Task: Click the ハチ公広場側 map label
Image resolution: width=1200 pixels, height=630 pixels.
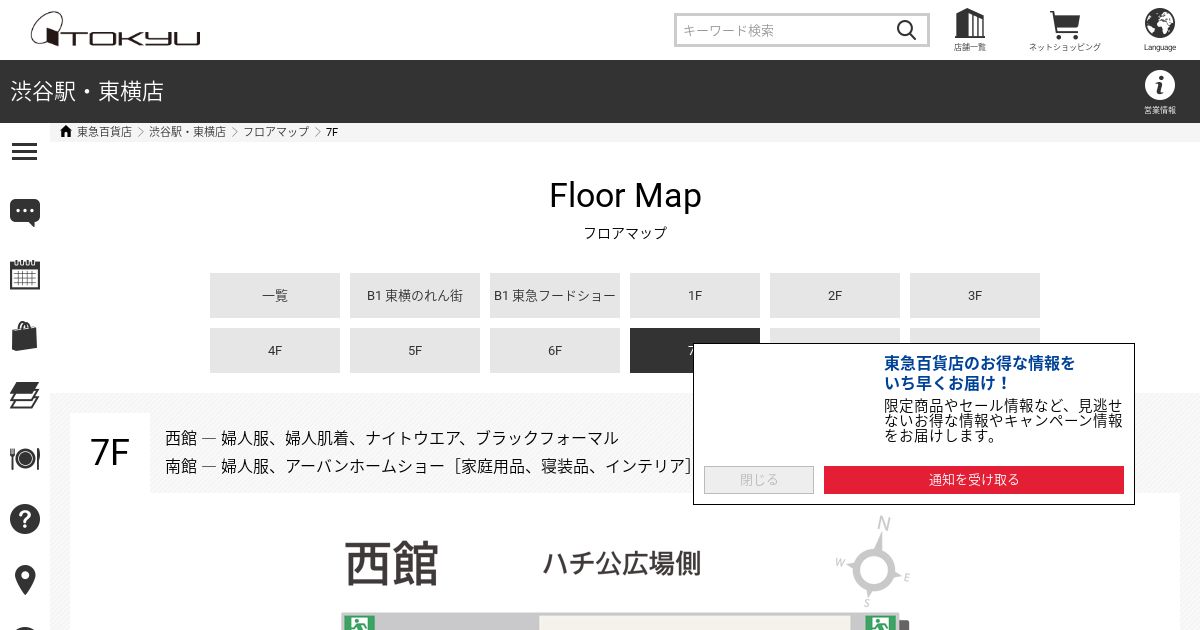Action: click(622, 564)
